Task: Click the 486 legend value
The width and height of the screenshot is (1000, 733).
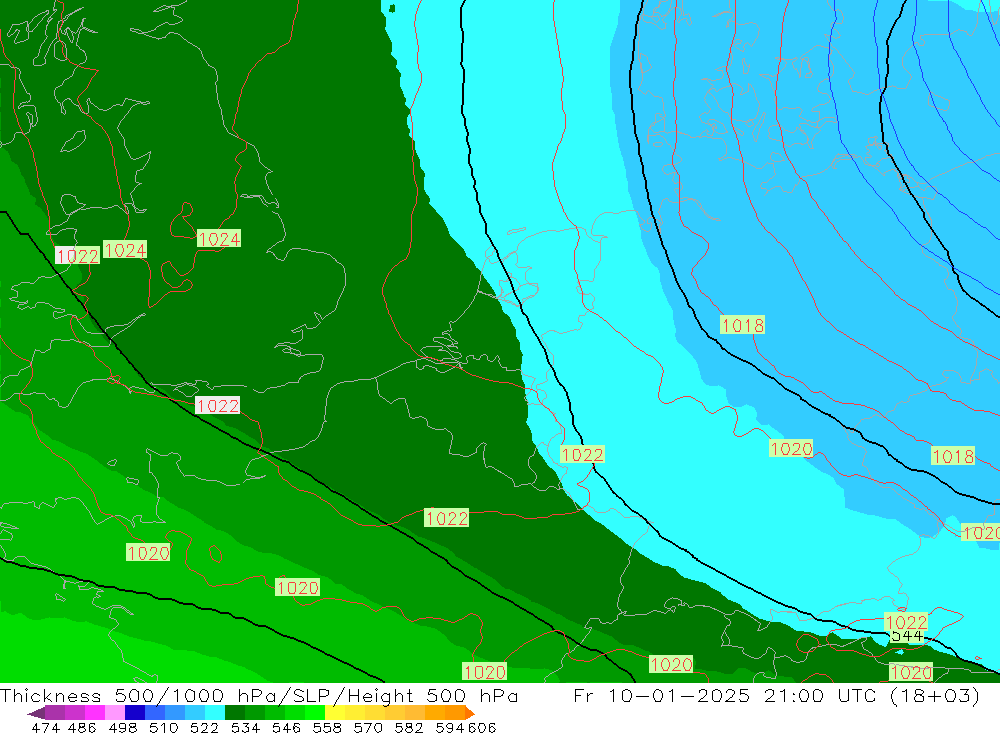Action: pos(82,727)
